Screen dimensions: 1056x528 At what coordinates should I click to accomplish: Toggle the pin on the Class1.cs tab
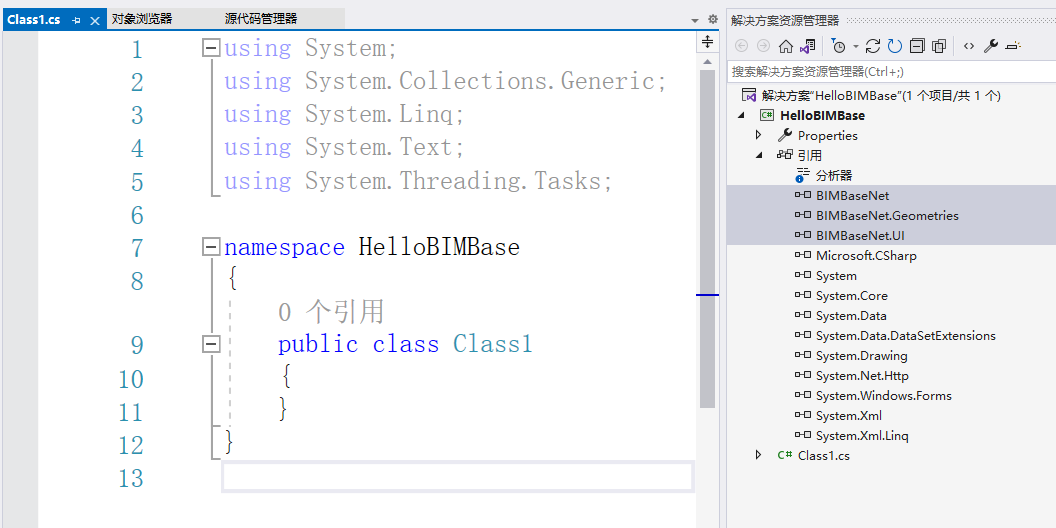(76, 20)
